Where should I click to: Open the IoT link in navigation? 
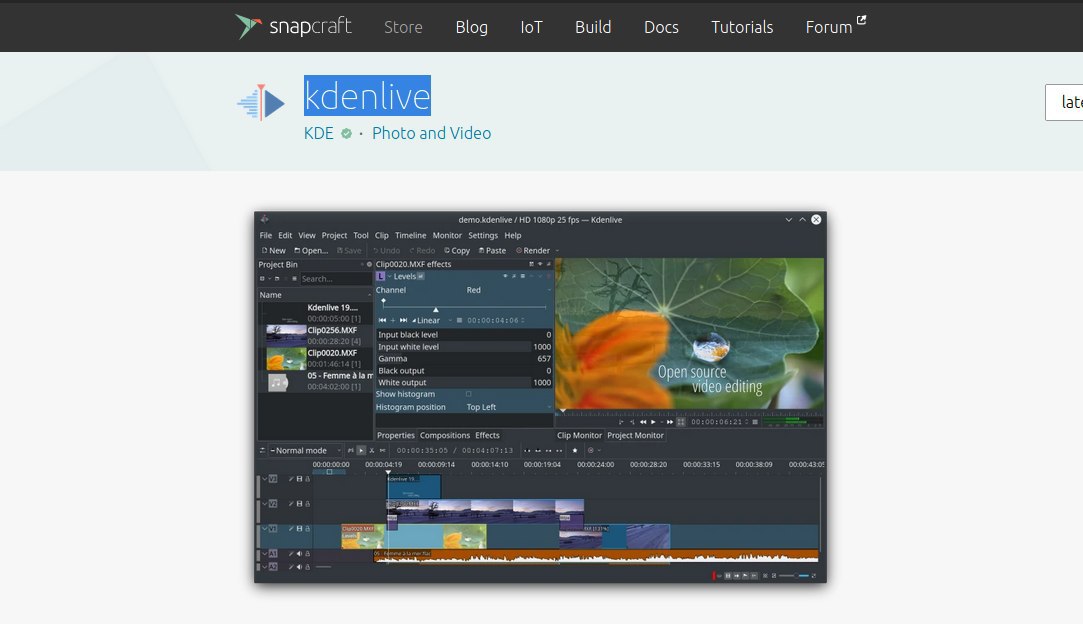[x=531, y=27]
